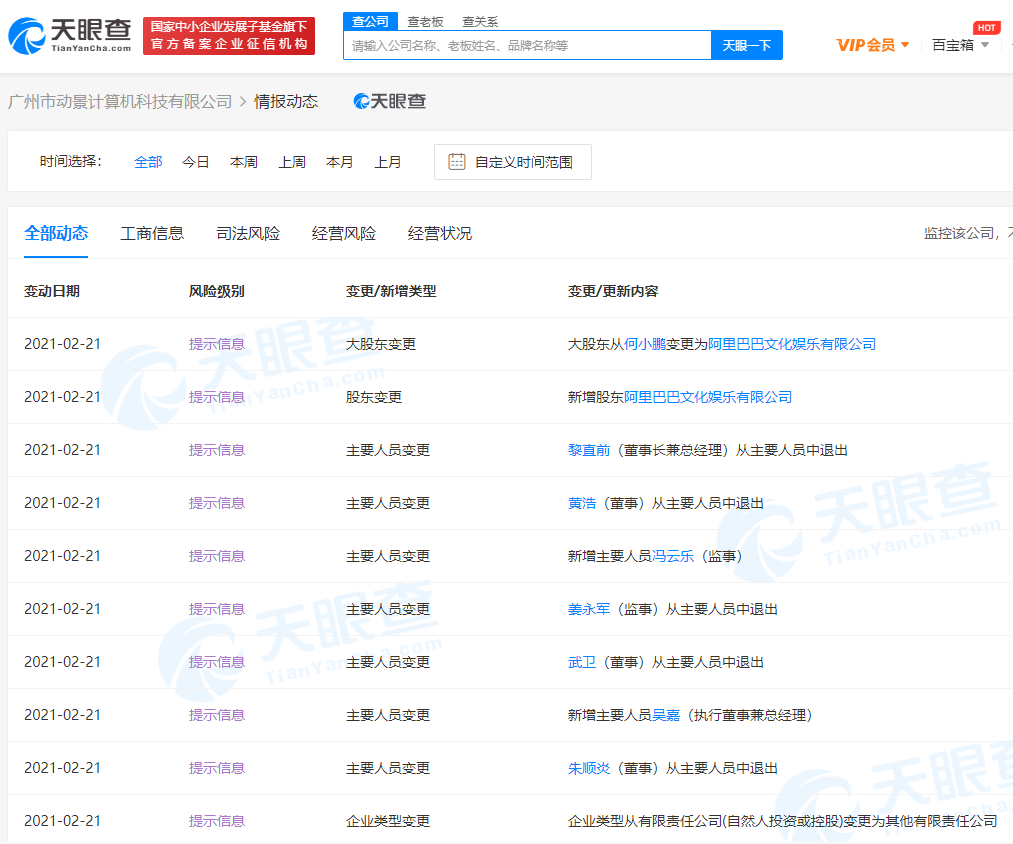Image resolution: width=1013 pixels, height=844 pixels.
Task: Expand the 百宝箱 dropdown
Action: tap(960, 45)
